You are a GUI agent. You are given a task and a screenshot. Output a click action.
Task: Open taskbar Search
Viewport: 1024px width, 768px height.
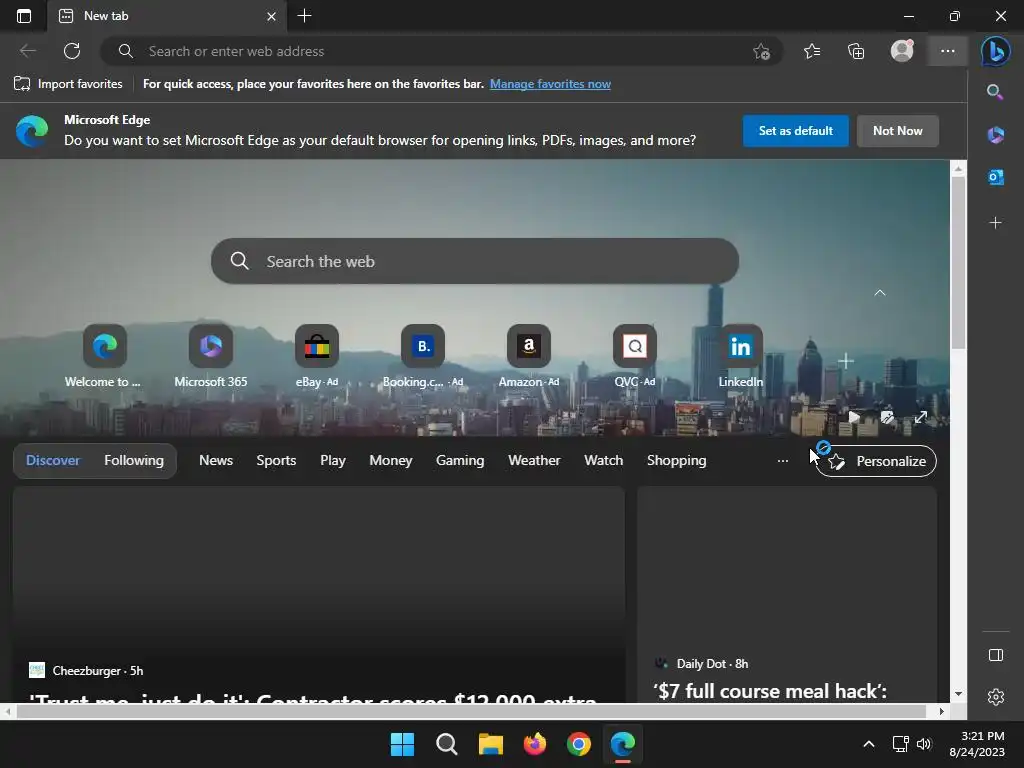click(x=447, y=744)
